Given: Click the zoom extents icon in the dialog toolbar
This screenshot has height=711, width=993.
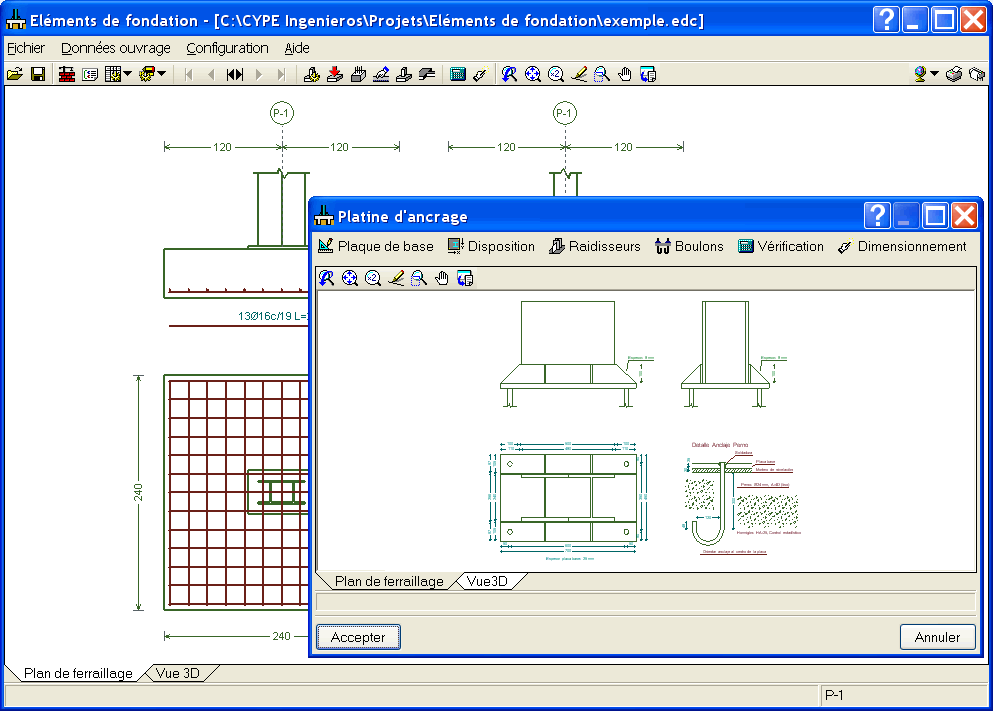Looking at the screenshot, I should 350,278.
